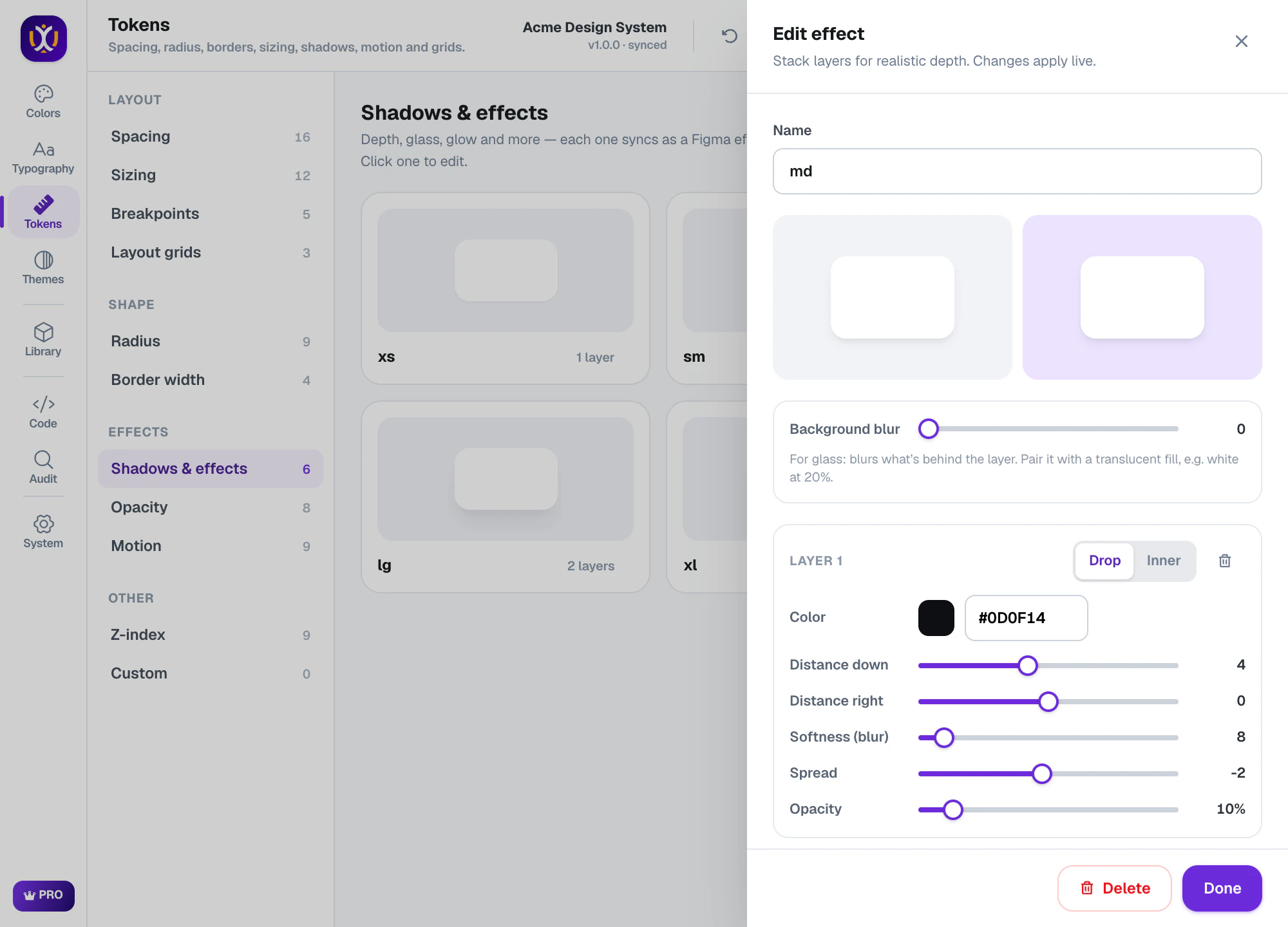
Task: Switch layer to Inner shadow
Action: point(1164,561)
